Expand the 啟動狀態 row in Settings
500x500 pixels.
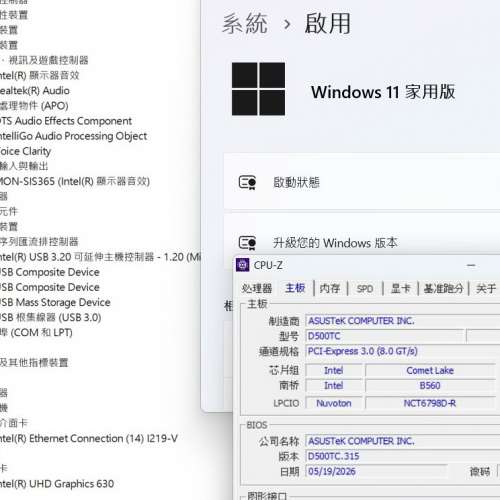pos(362,182)
